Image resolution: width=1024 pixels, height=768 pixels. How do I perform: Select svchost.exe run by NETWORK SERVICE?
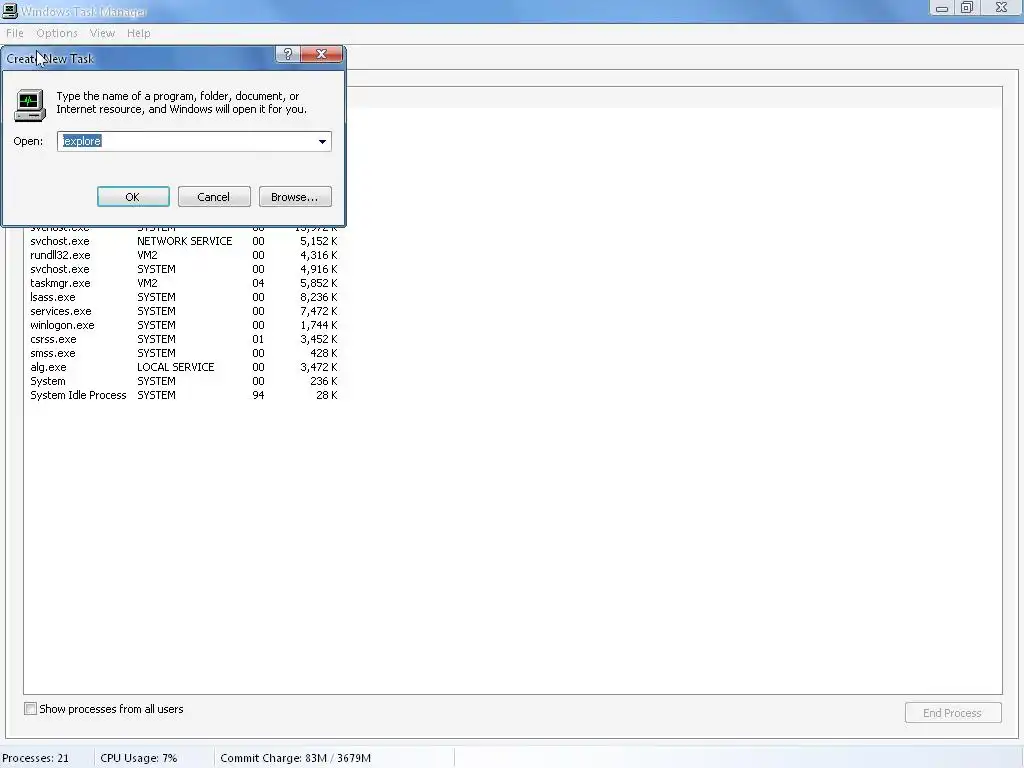pyautogui.click(x=184, y=241)
